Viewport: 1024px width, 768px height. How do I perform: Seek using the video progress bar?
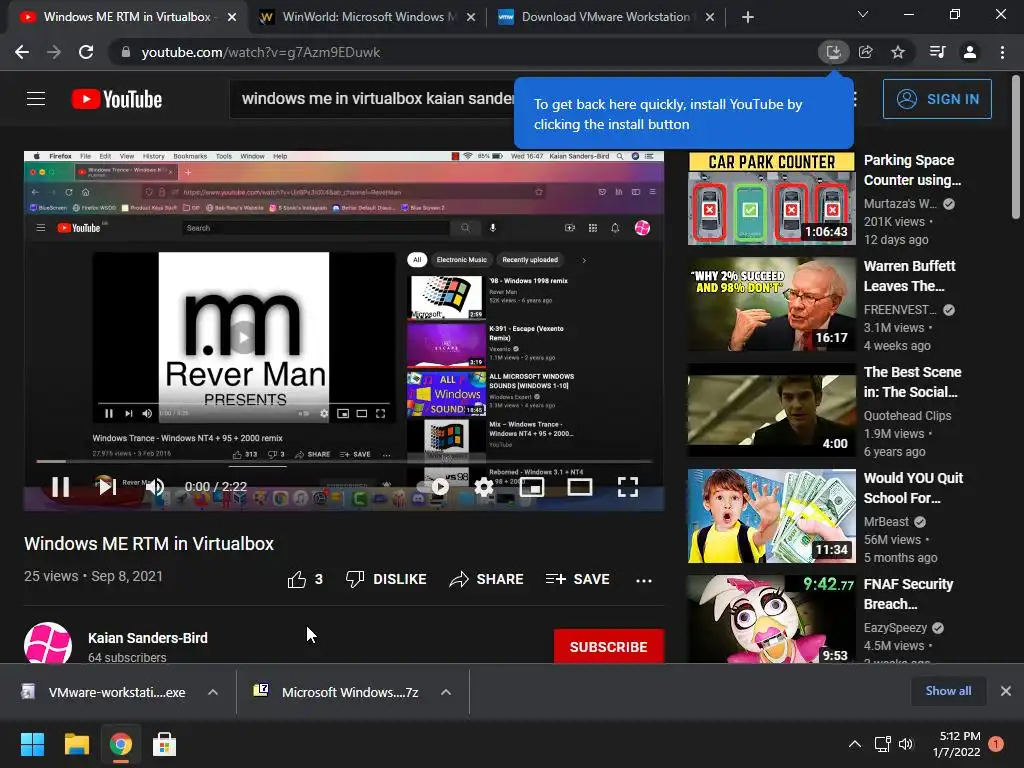coord(344,461)
